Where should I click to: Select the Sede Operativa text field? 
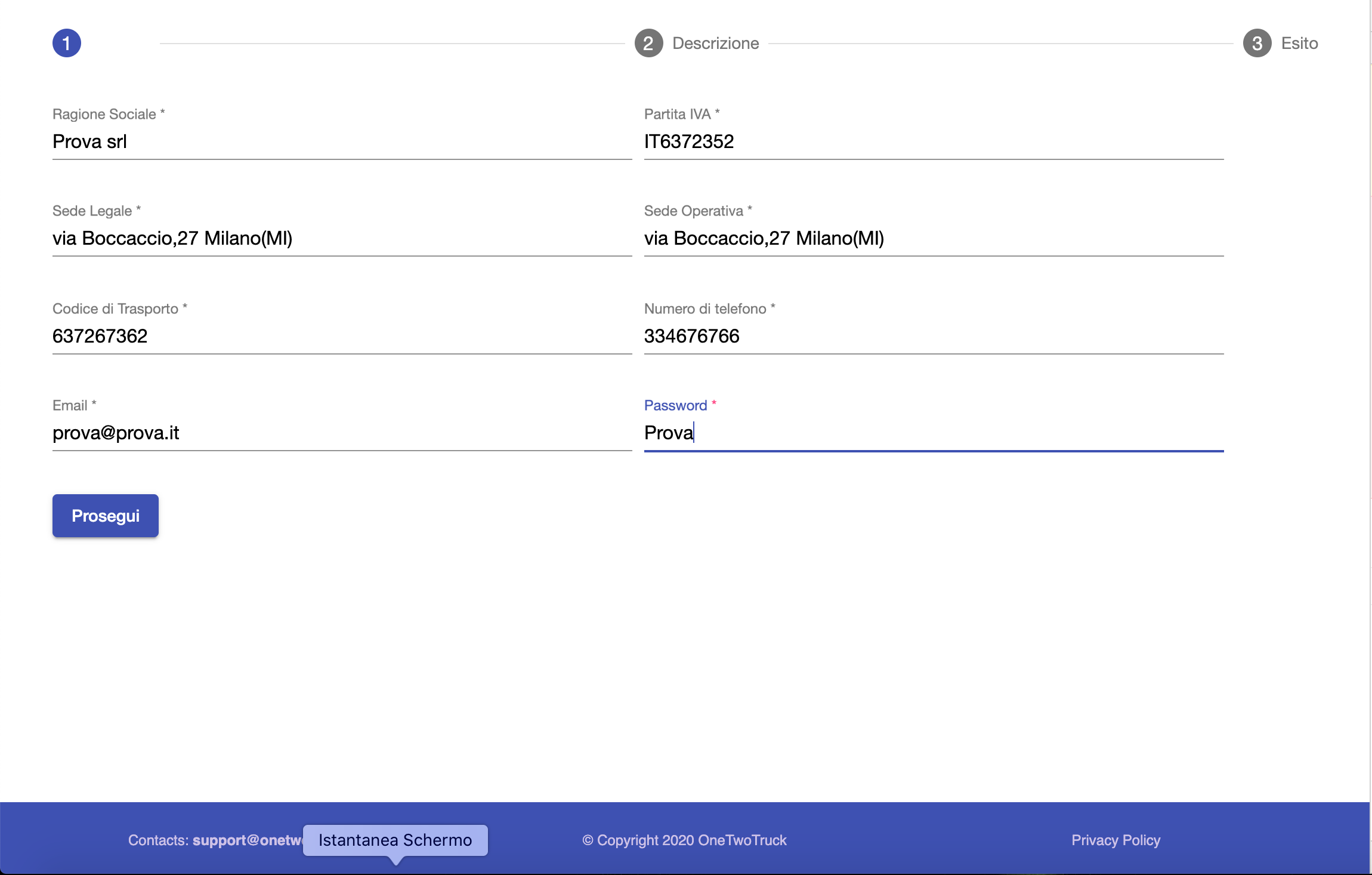[x=934, y=238]
